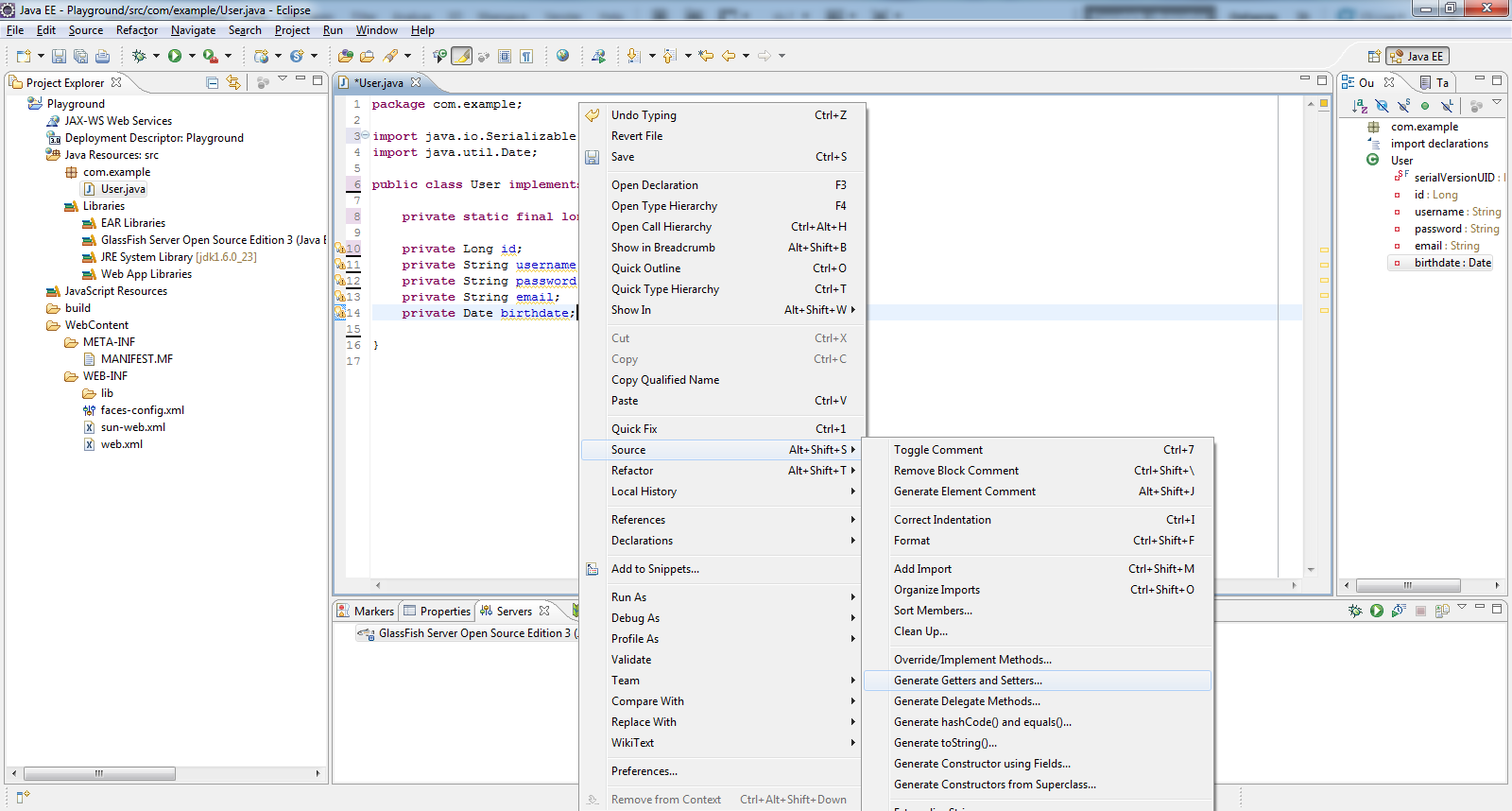1512x811 pixels.
Task: Open the Debug button dropdown arrow
Action: click(x=156, y=56)
